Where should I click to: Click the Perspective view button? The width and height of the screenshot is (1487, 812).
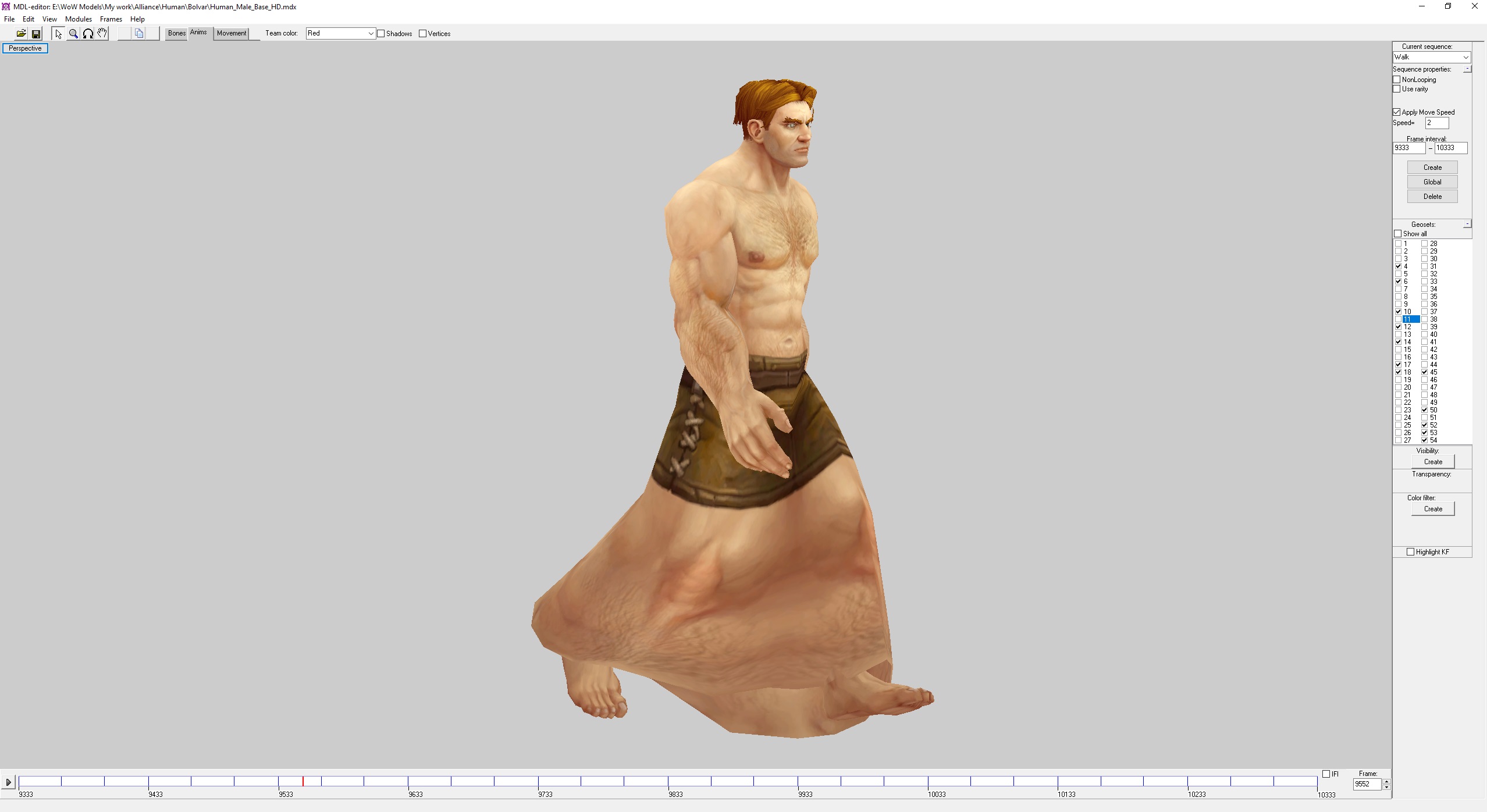[25, 48]
